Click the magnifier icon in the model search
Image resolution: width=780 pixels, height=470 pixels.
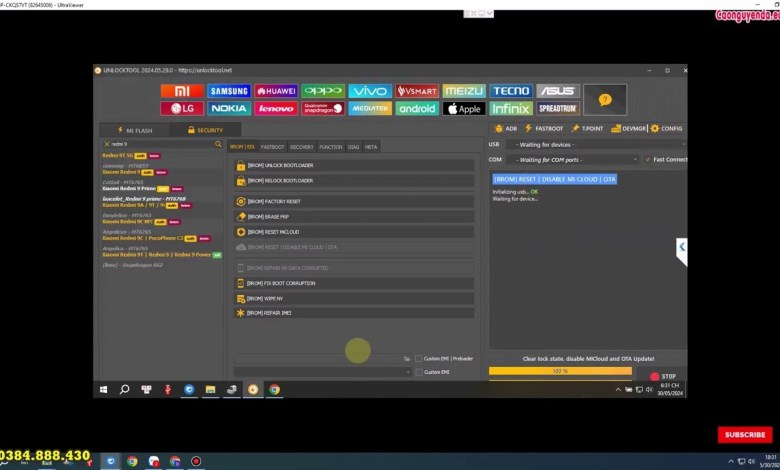pos(218,144)
